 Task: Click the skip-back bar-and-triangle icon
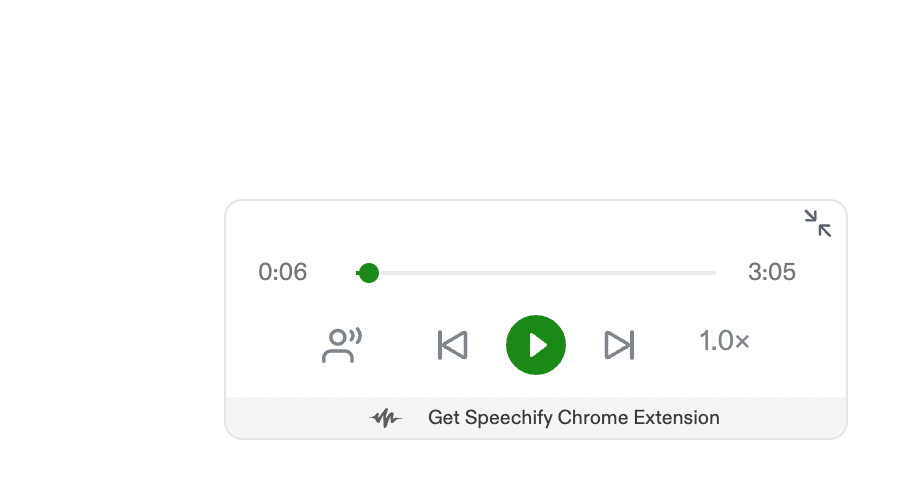click(x=453, y=345)
